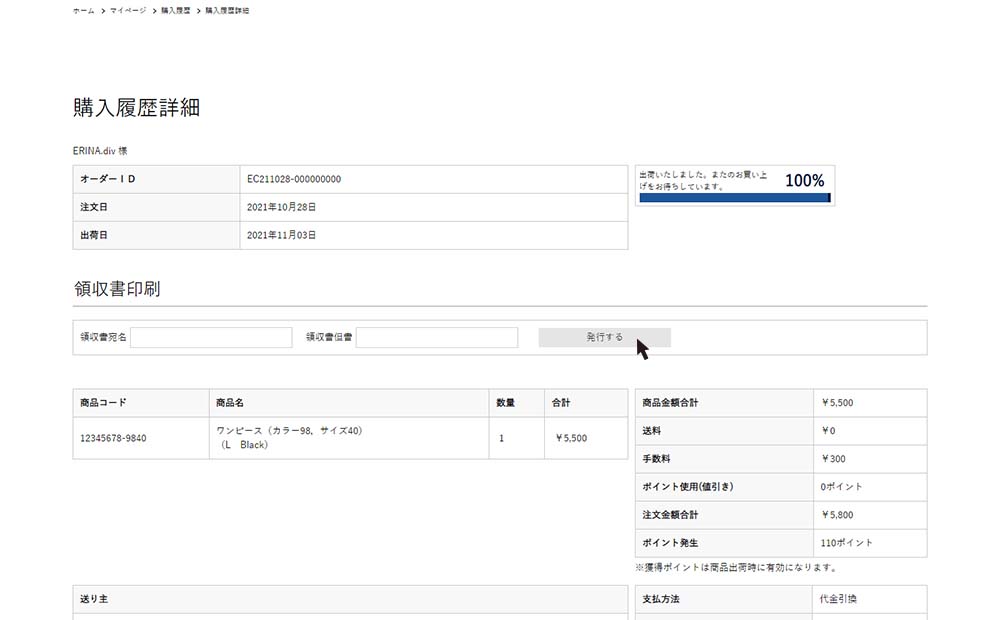Focus the 領収書但書 input field
The image size is (1000, 620).
click(x=437, y=338)
